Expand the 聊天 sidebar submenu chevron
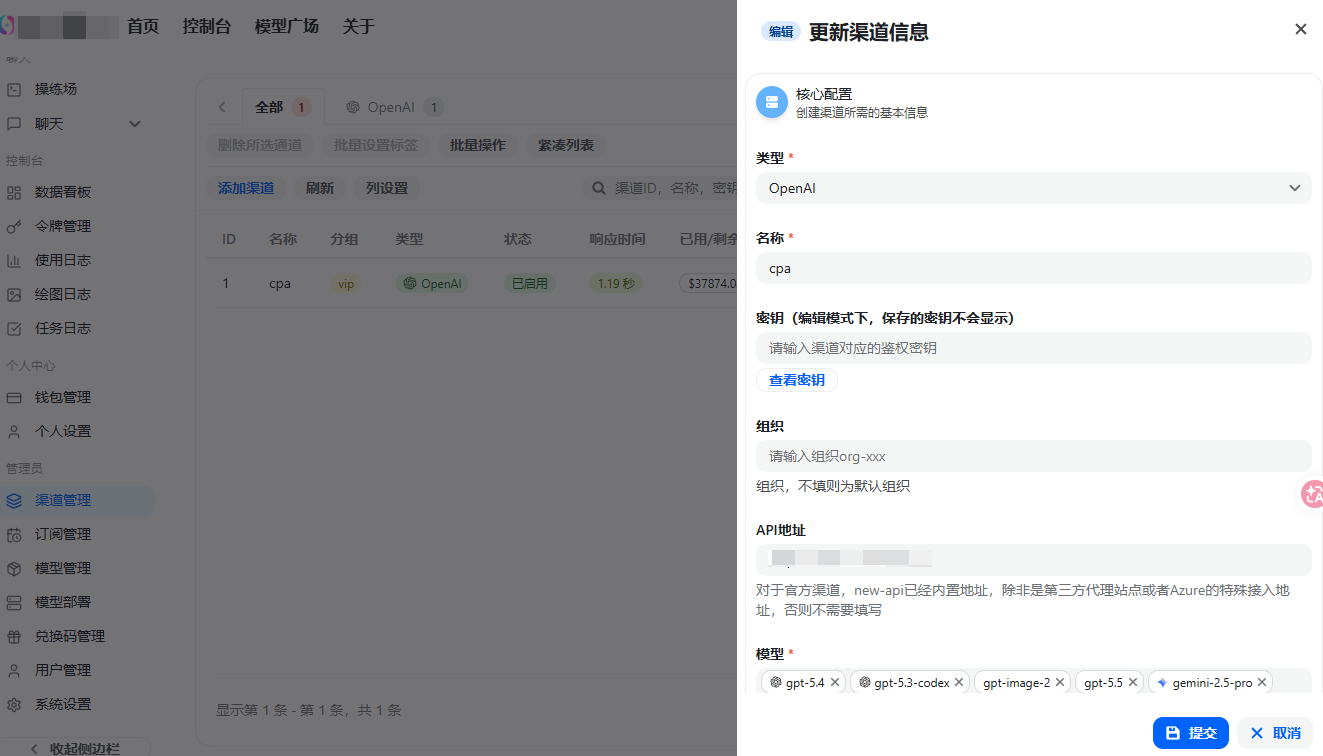 (x=135, y=124)
